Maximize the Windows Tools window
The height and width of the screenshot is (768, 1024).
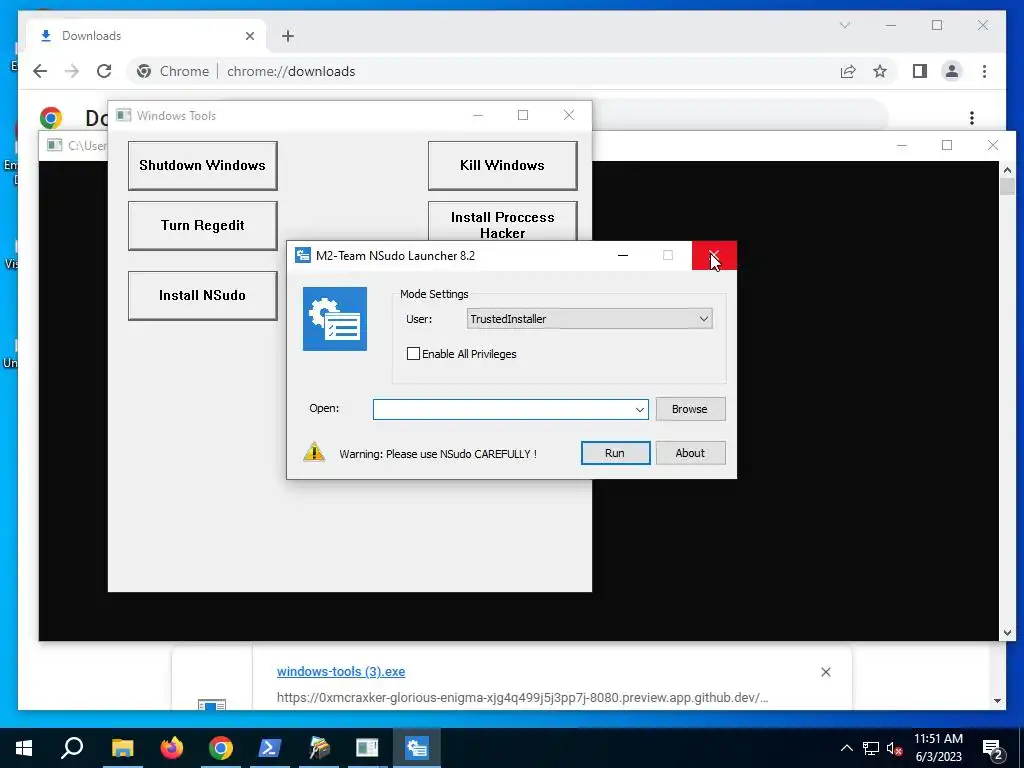[x=522, y=115]
